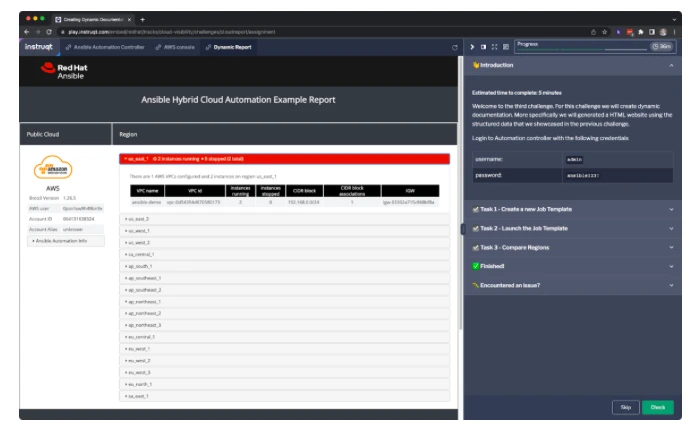
Task: Collapse sidebar with the right chevron icon
Action: [472, 47]
